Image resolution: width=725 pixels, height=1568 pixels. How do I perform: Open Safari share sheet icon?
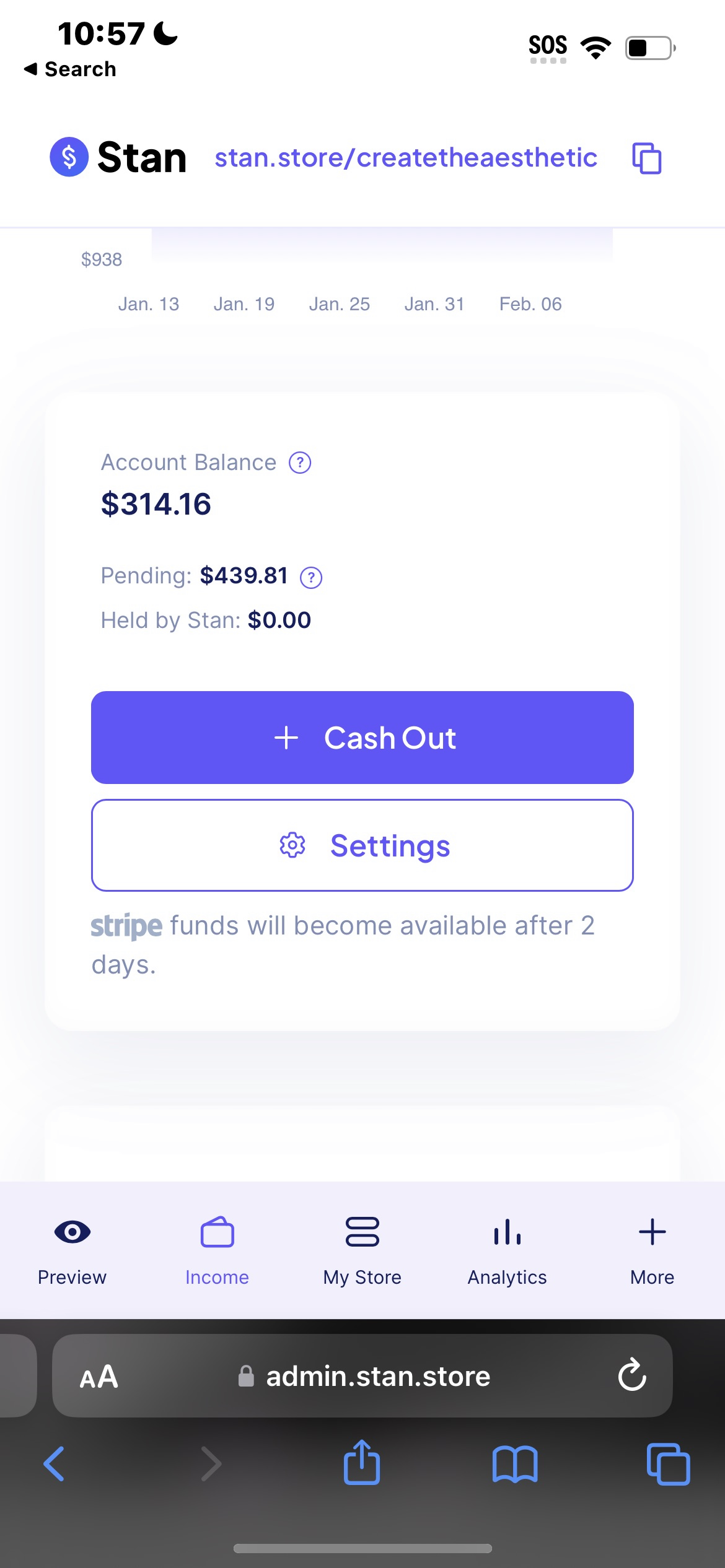point(362,1463)
